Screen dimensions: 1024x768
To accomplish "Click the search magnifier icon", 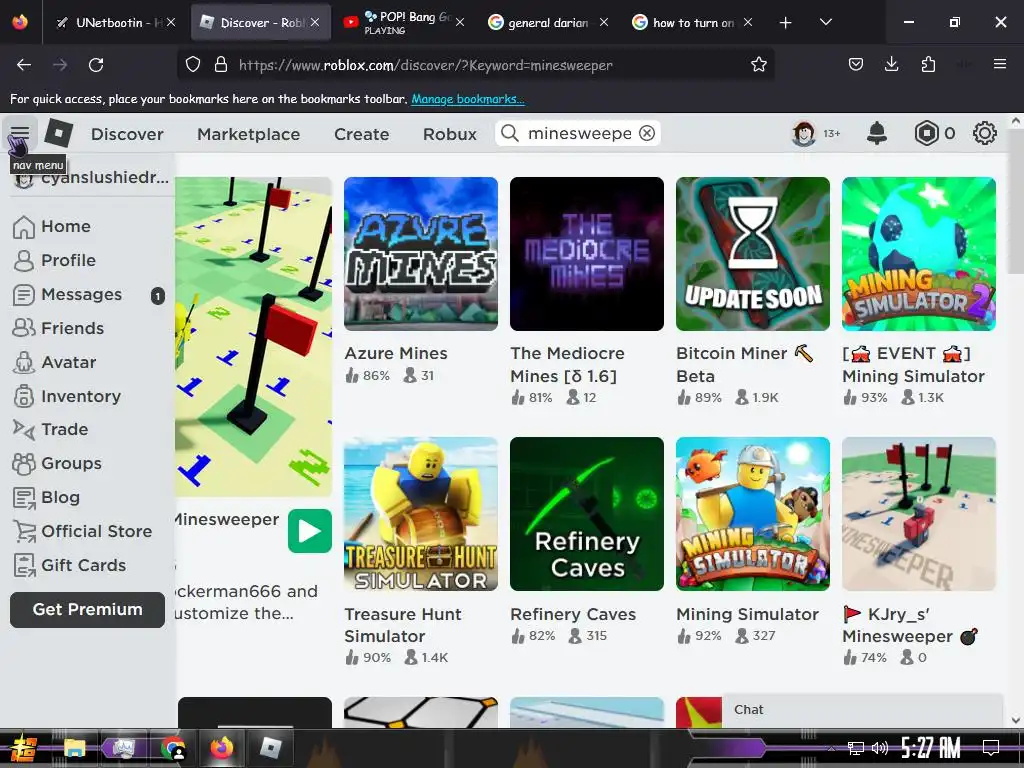I will [509, 133].
